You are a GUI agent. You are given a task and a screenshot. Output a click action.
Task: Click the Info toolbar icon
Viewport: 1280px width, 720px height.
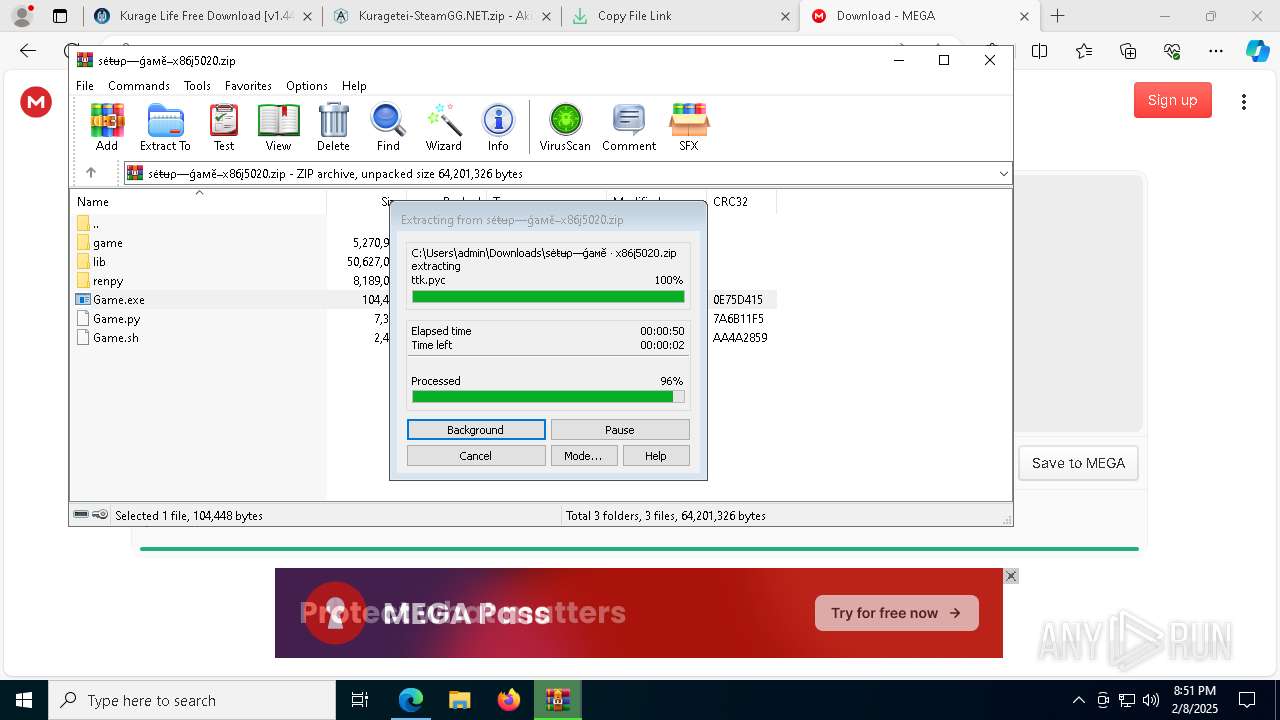498,127
